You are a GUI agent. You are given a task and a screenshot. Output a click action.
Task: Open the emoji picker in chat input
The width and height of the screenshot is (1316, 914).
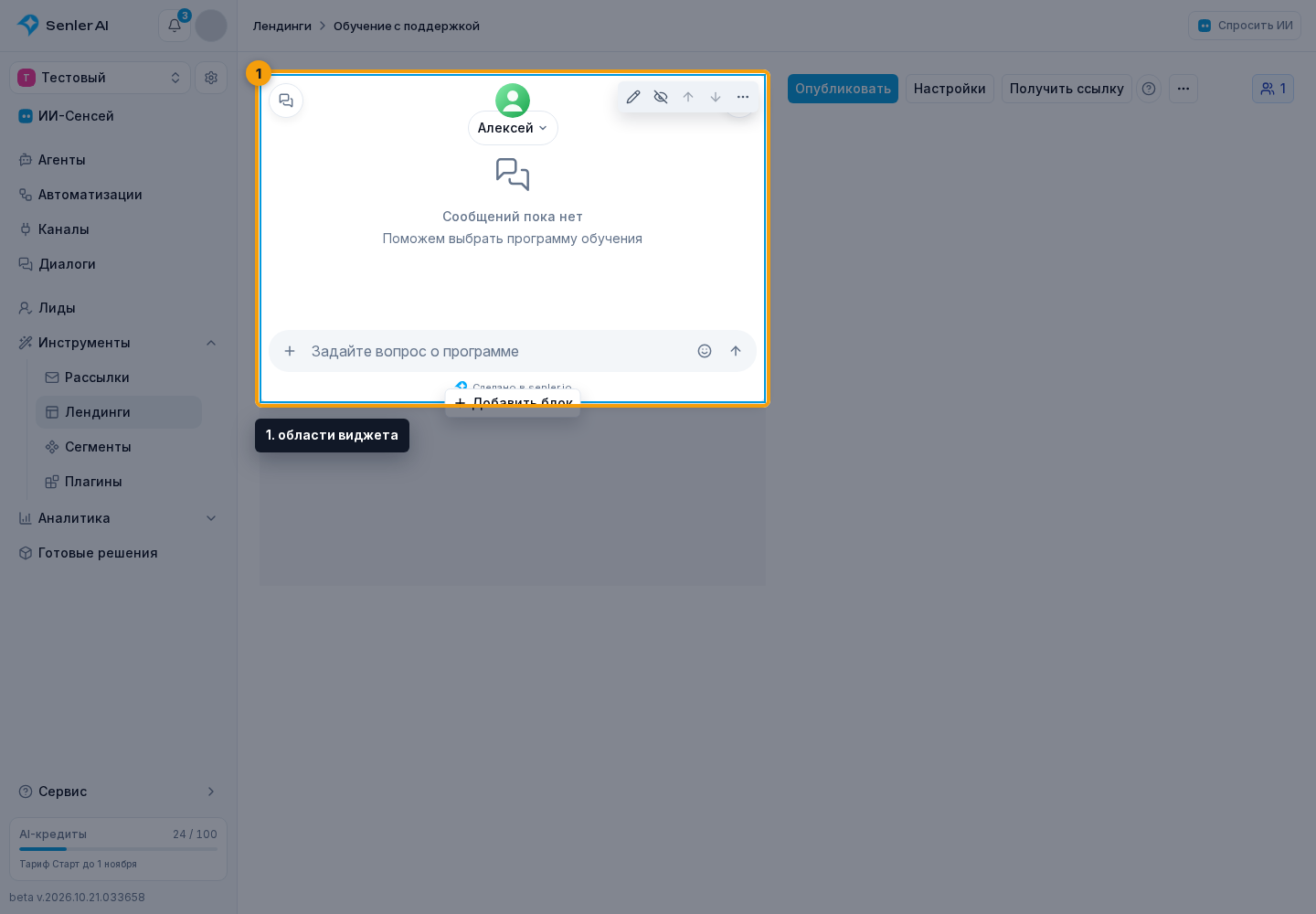[x=705, y=351]
